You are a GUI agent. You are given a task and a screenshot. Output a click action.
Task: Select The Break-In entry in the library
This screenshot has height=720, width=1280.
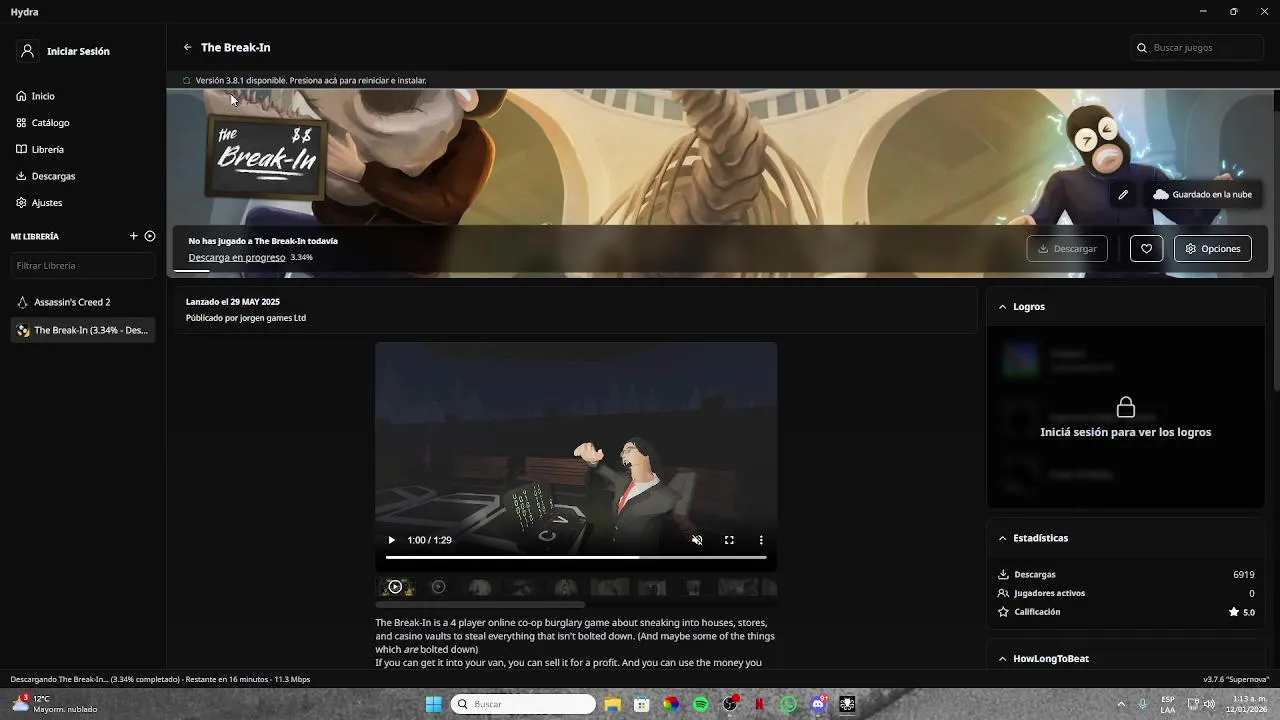coord(83,330)
